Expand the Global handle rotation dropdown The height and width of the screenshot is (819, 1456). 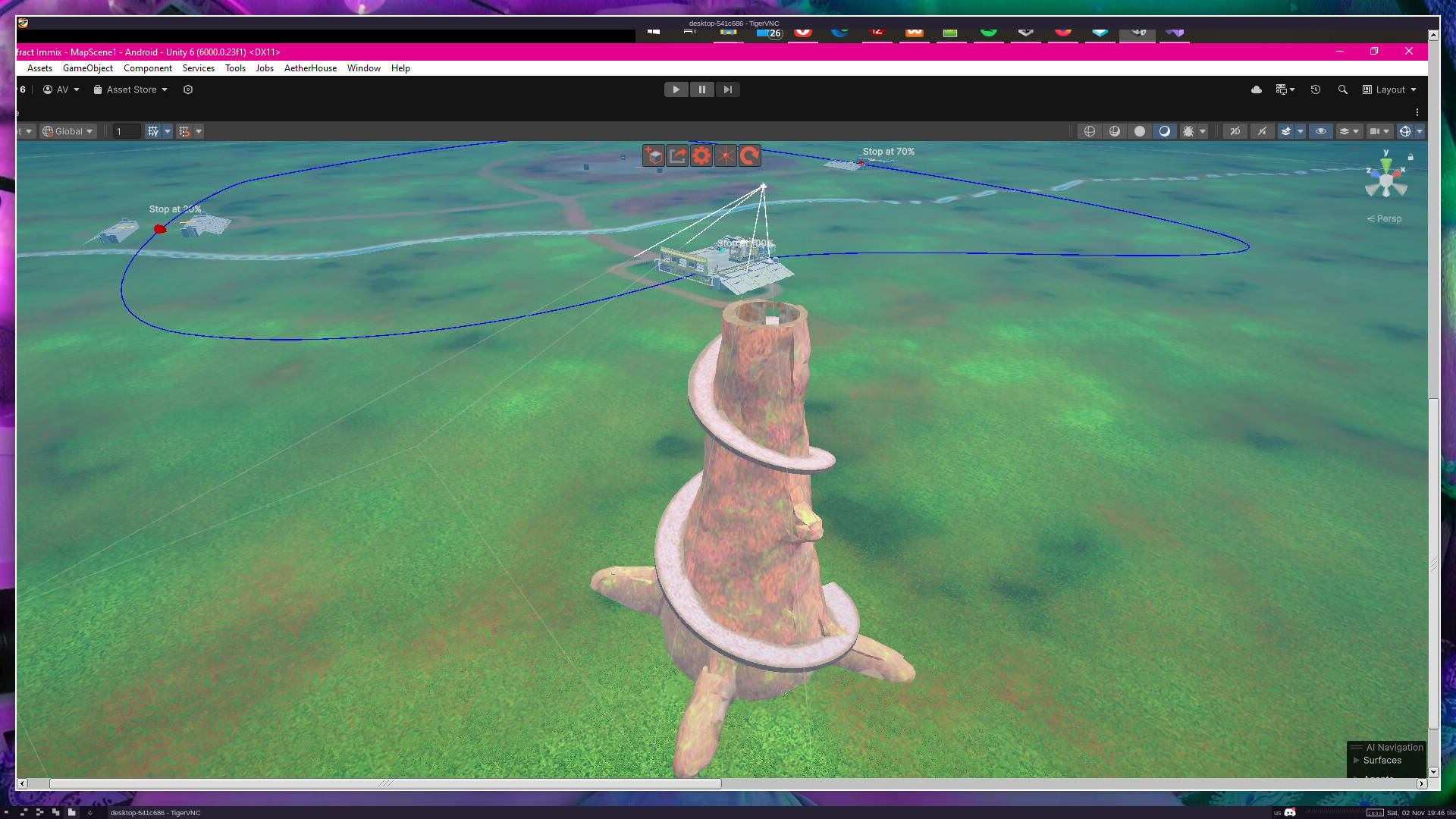pos(68,131)
